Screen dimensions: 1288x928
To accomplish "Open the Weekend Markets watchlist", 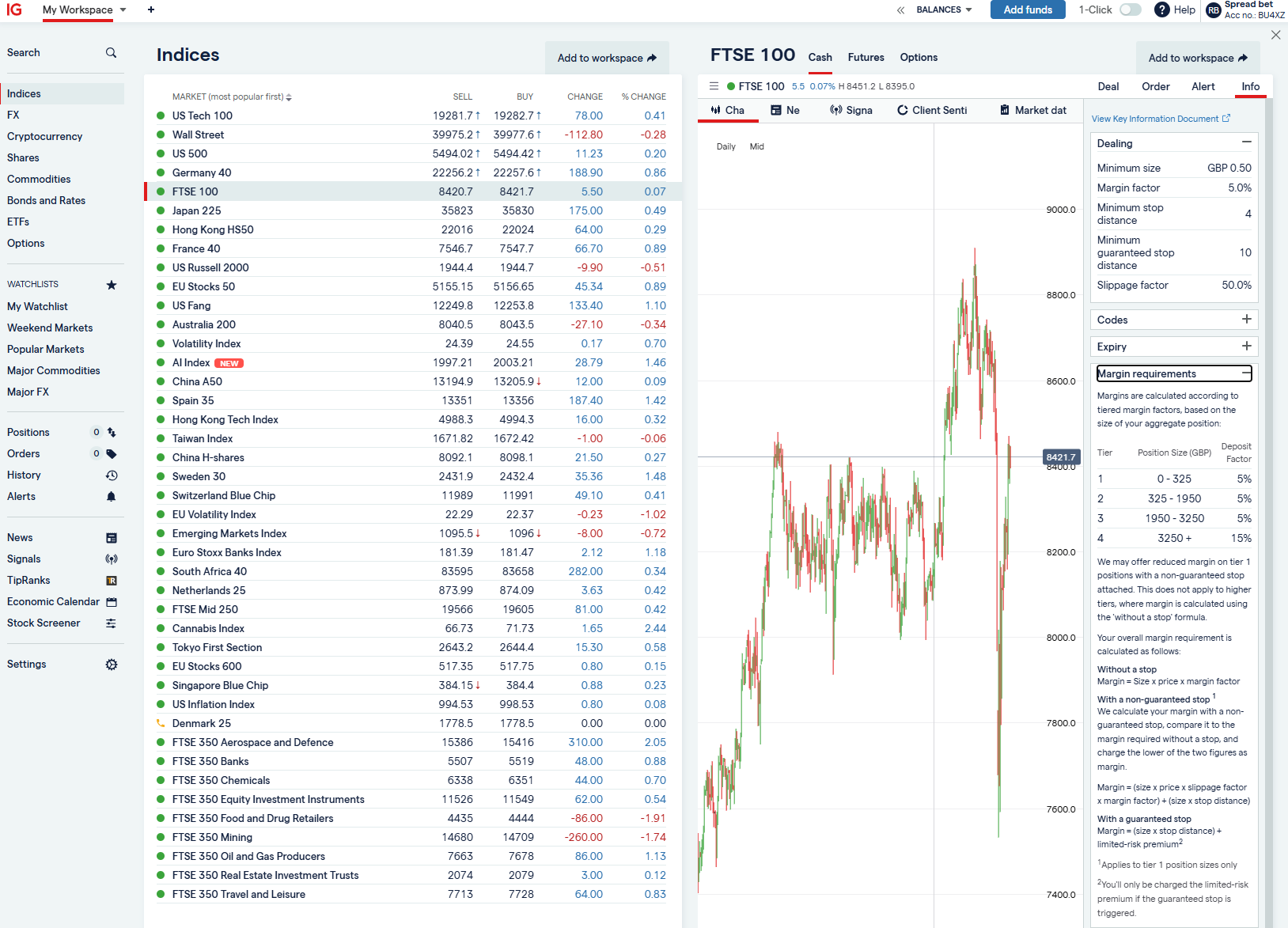I will (50, 328).
